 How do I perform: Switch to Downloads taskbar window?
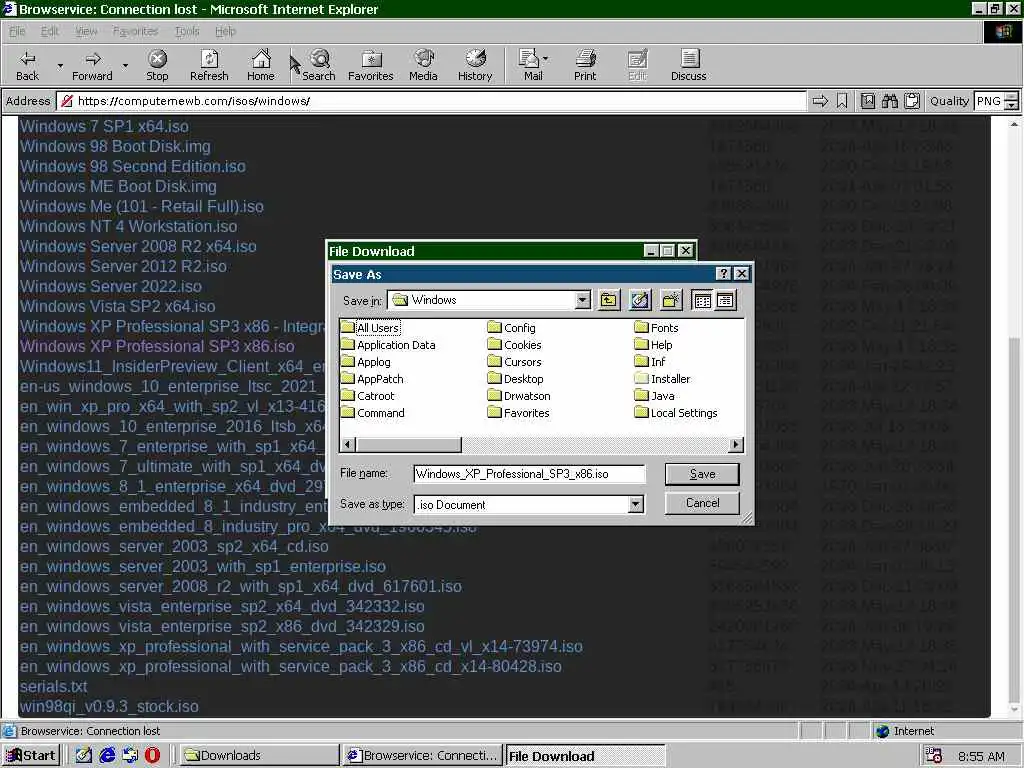pos(258,755)
